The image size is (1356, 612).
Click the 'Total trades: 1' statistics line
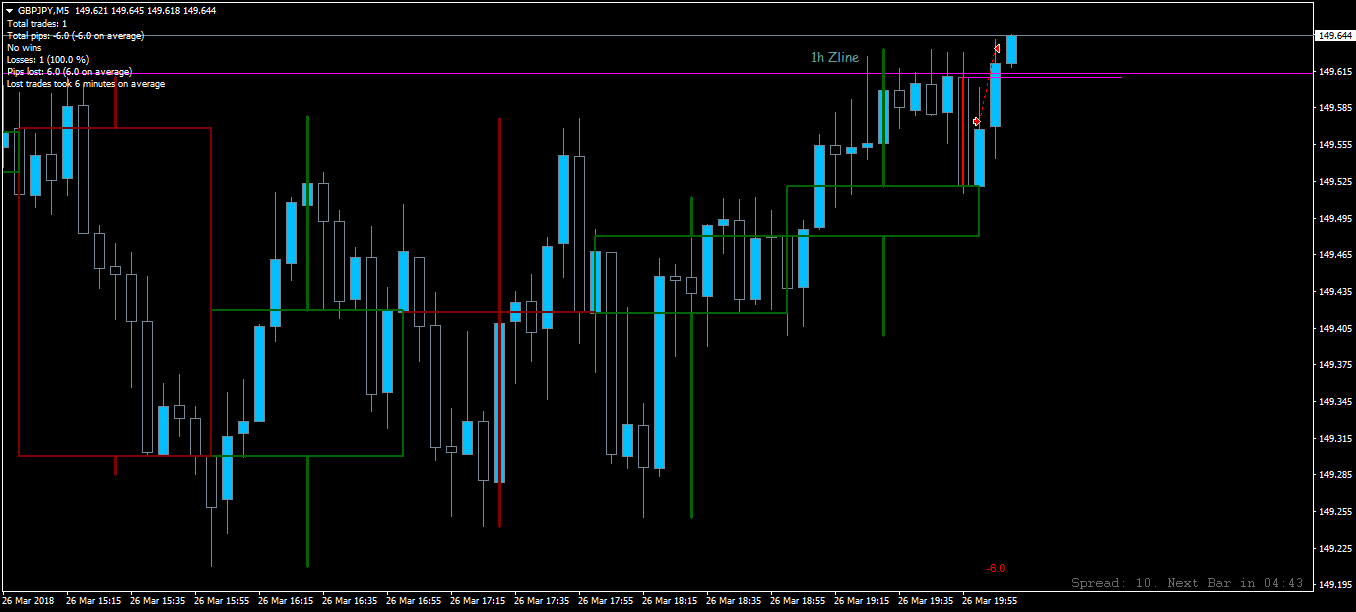click(37, 23)
